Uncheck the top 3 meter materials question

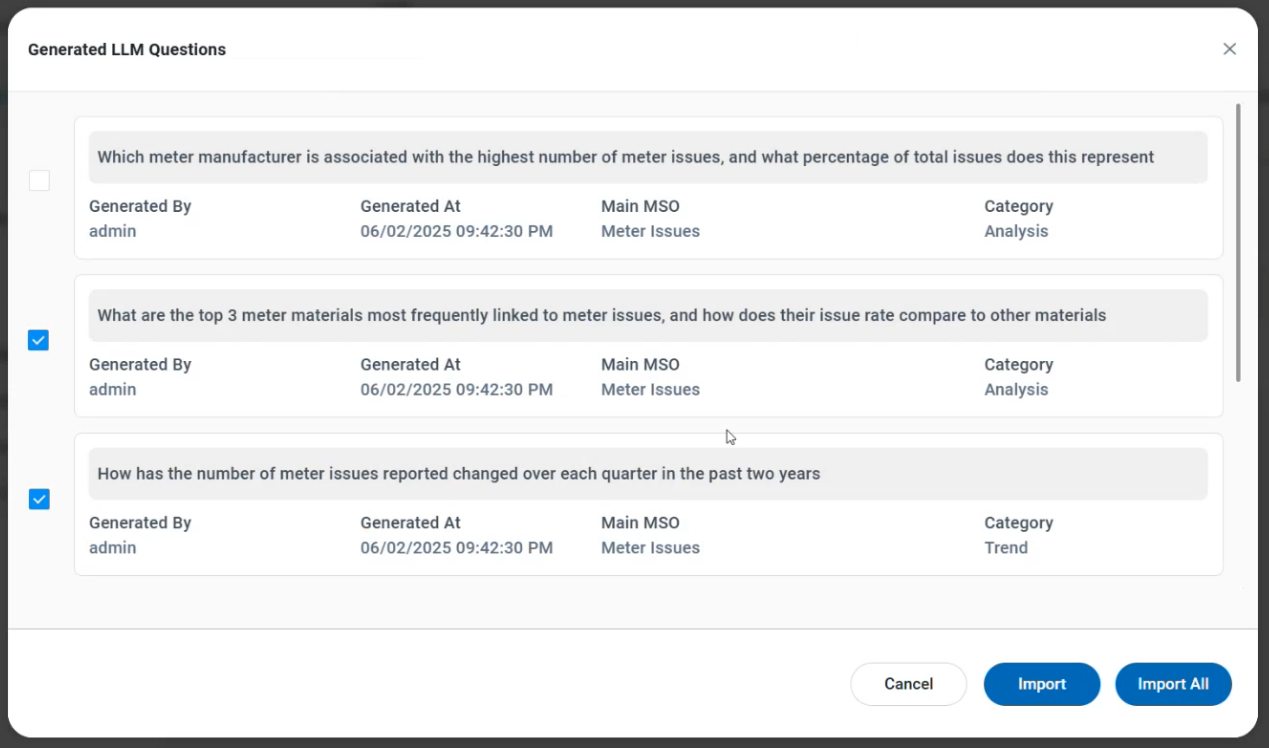39,340
